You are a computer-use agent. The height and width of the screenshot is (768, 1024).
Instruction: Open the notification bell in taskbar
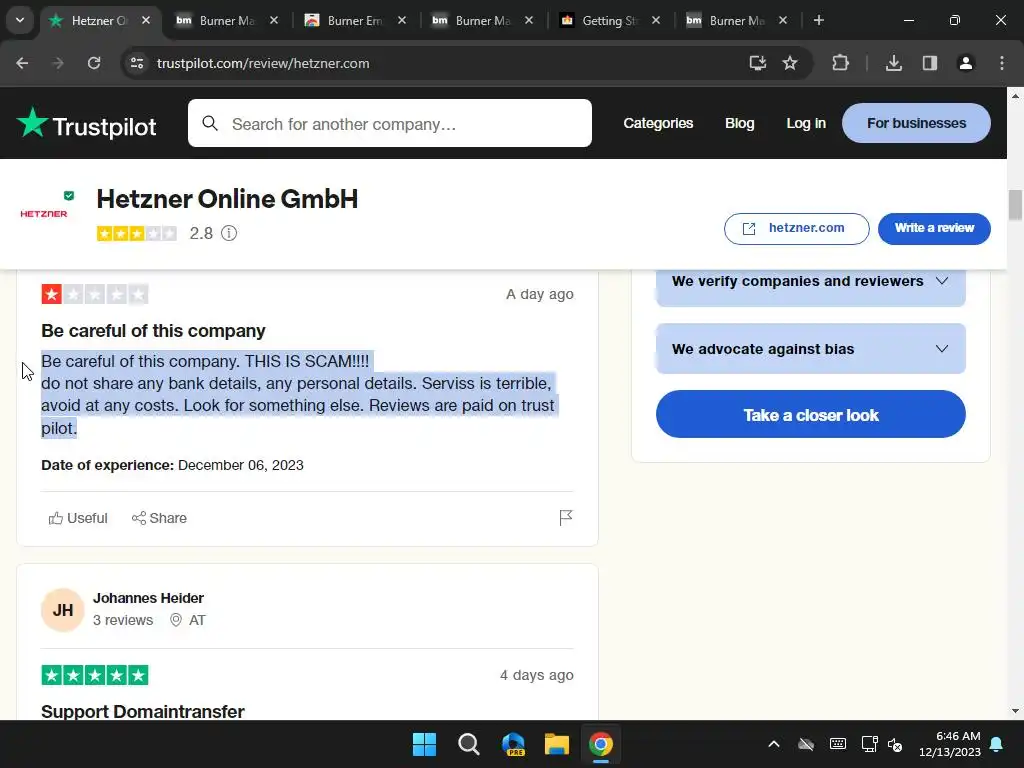click(x=997, y=744)
